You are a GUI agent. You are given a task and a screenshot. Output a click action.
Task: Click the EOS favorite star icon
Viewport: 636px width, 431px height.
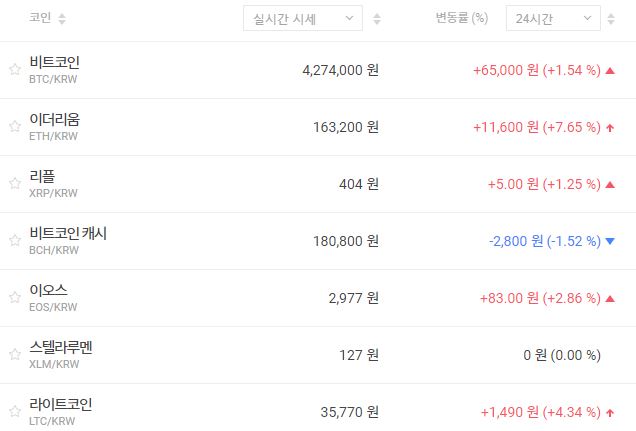point(14,298)
